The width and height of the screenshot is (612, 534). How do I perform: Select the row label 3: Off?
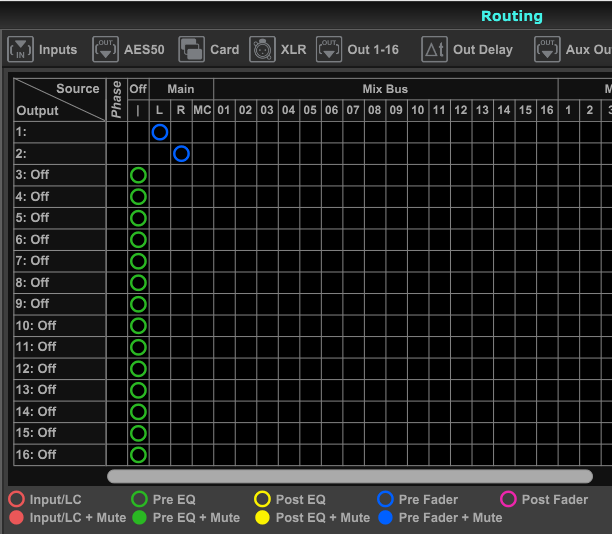[60, 175]
